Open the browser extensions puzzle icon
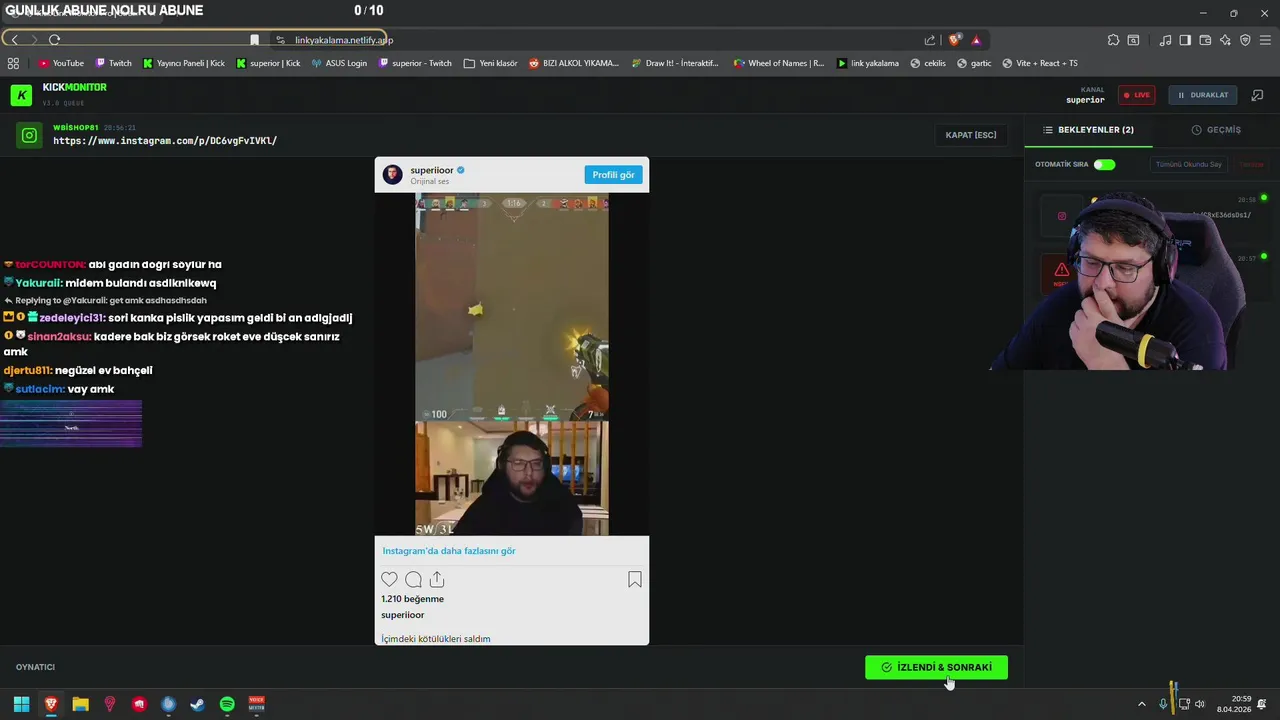 1113,40
